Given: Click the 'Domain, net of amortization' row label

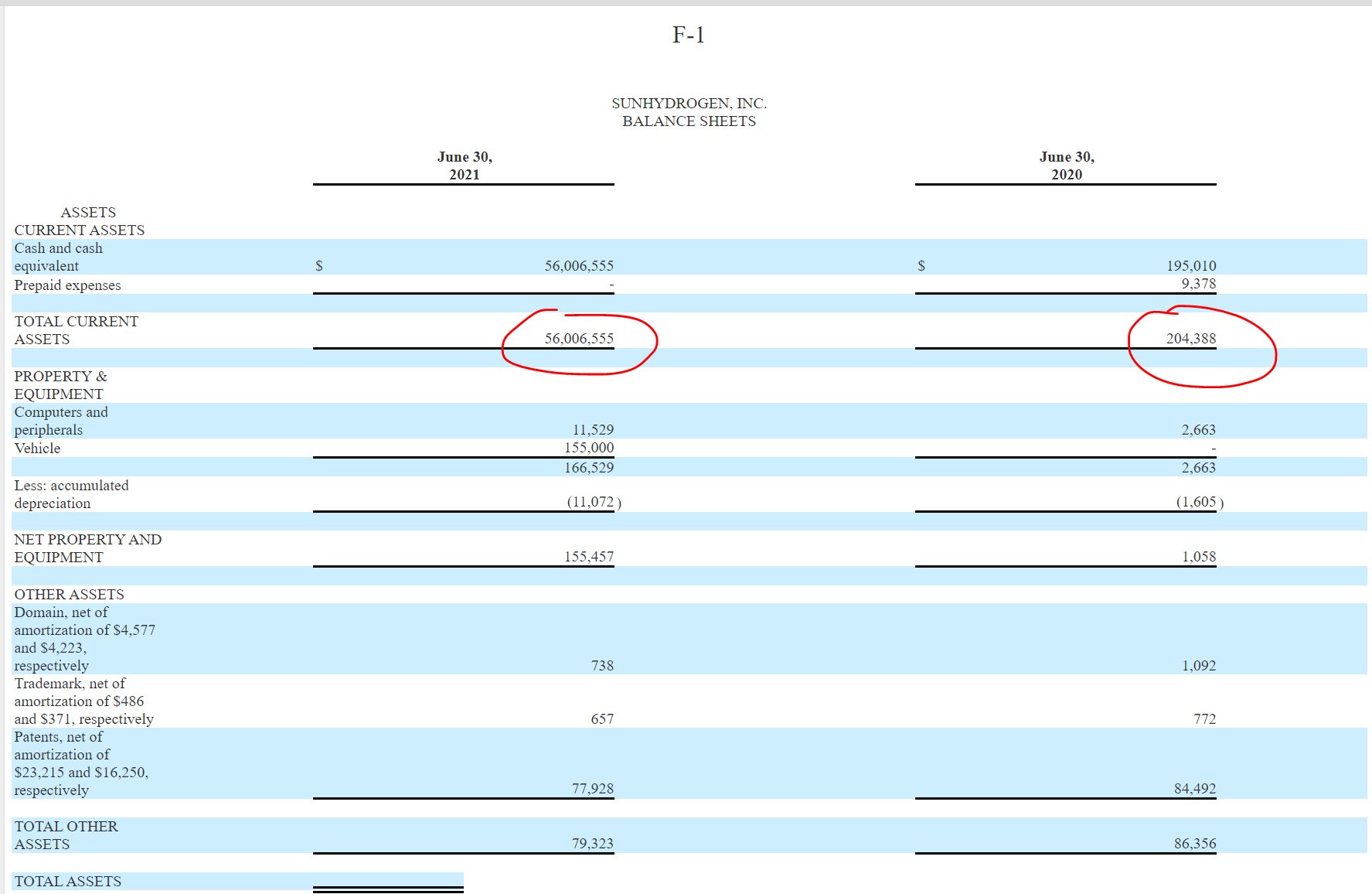Looking at the screenshot, I should click(x=85, y=639).
